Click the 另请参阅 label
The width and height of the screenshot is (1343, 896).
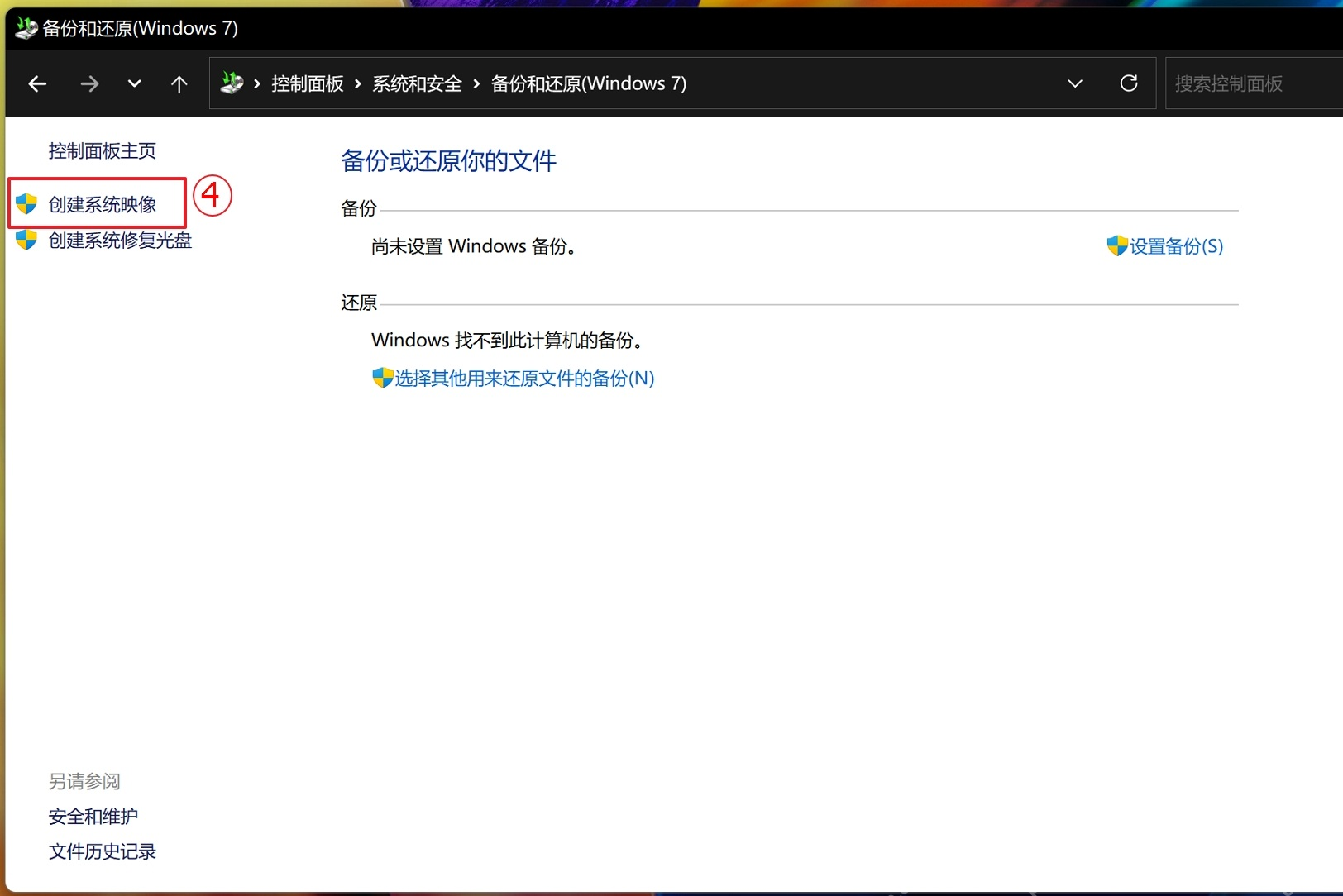pos(84,781)
